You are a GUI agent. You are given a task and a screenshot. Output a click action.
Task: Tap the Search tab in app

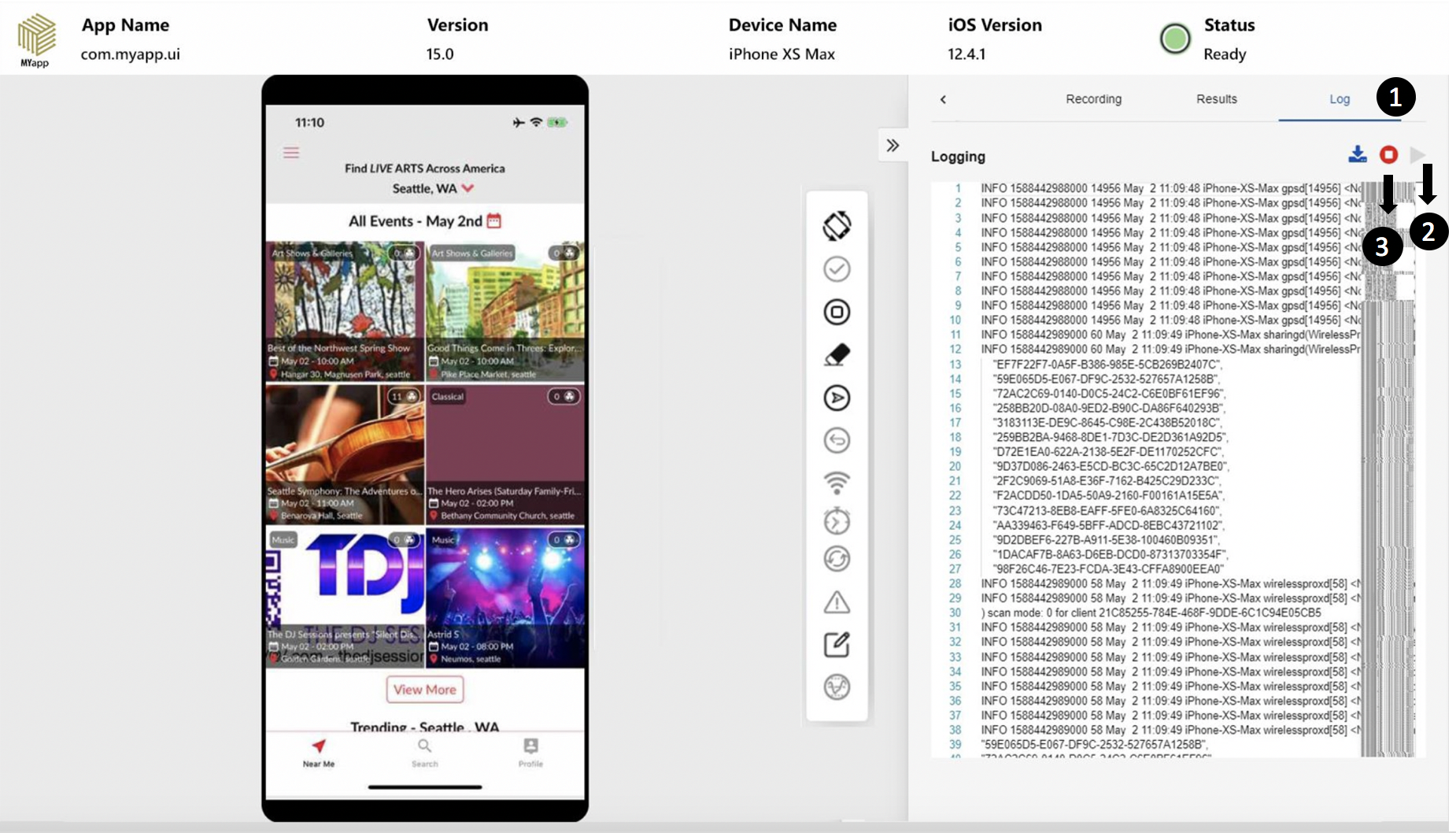424,753
